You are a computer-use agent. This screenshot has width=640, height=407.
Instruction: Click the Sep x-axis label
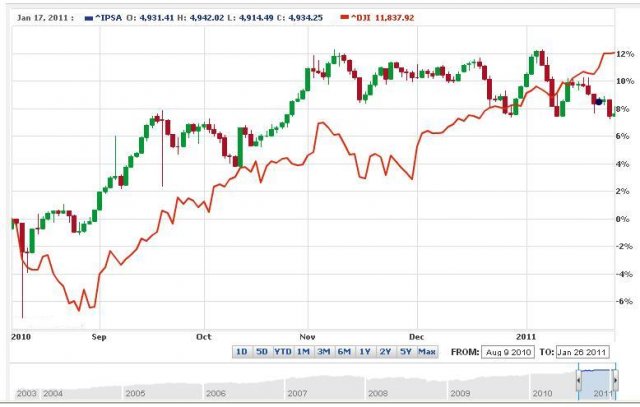pos(99,337)
